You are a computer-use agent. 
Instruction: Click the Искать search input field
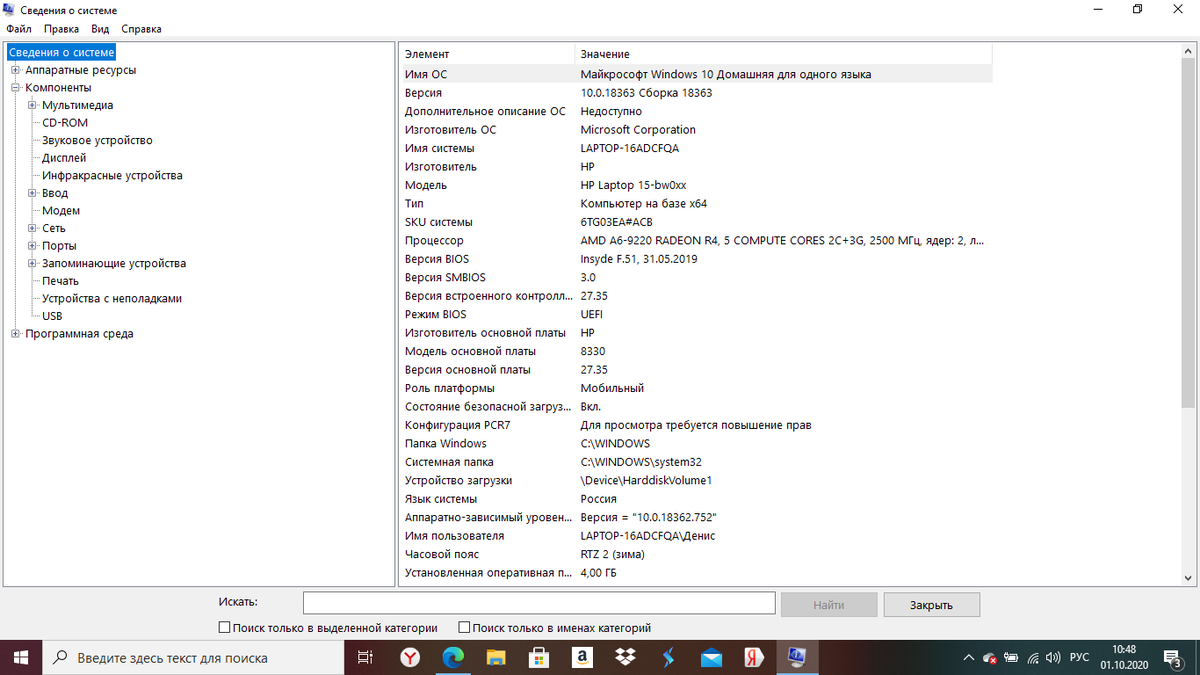click(x=539, y=602)
